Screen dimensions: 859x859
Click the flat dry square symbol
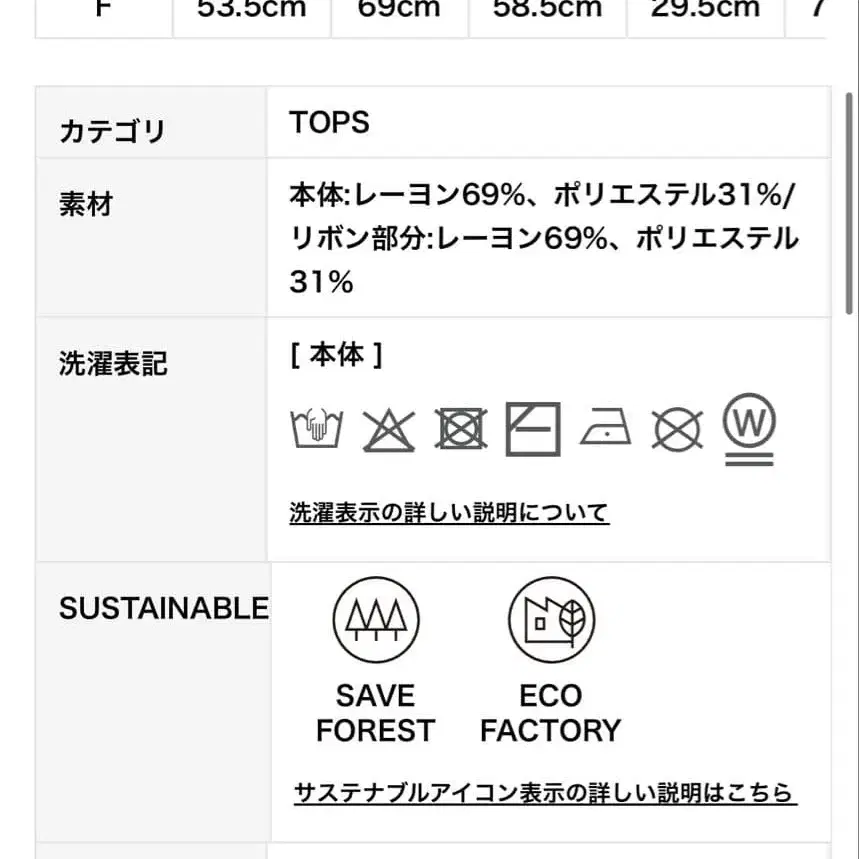pyautogui.click(x=533, y=429)
